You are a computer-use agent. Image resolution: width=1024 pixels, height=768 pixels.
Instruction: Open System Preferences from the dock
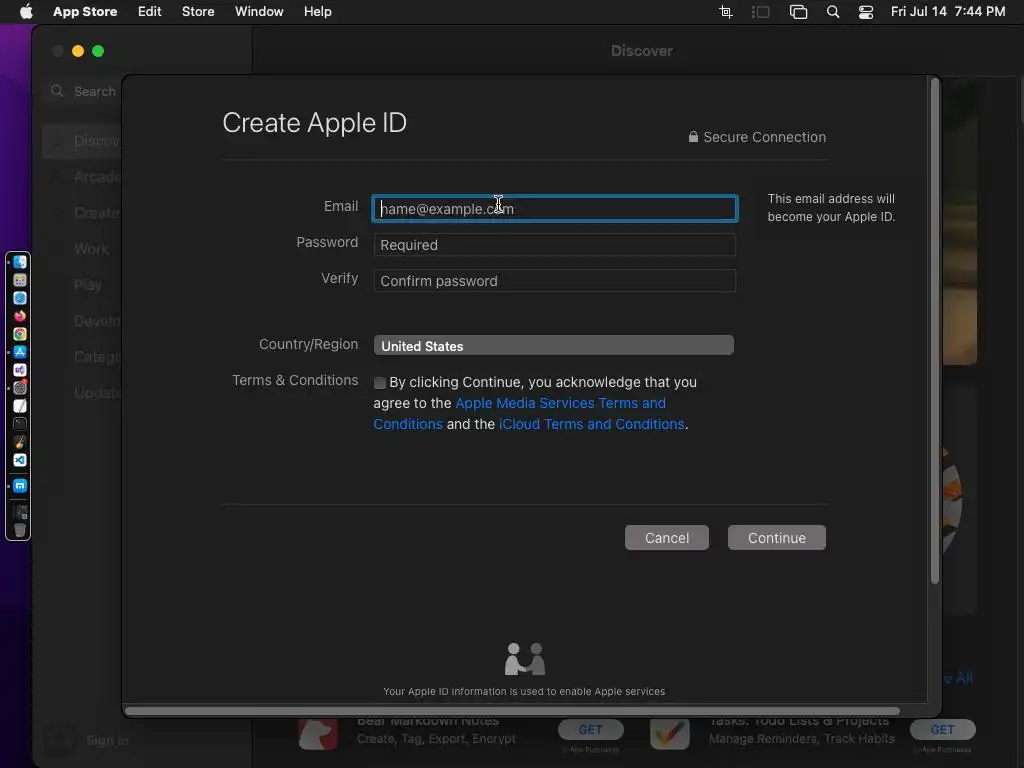[20, 388]
